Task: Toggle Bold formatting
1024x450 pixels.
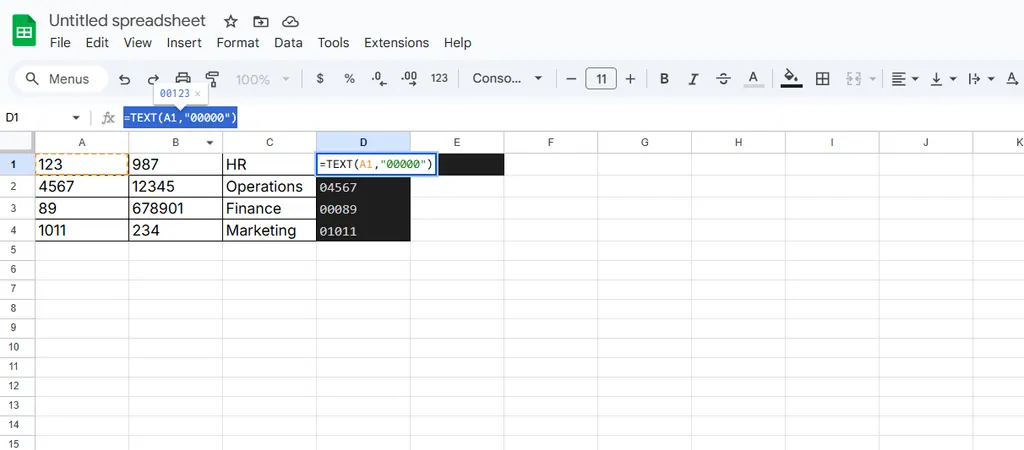Action: pos(664,79)
